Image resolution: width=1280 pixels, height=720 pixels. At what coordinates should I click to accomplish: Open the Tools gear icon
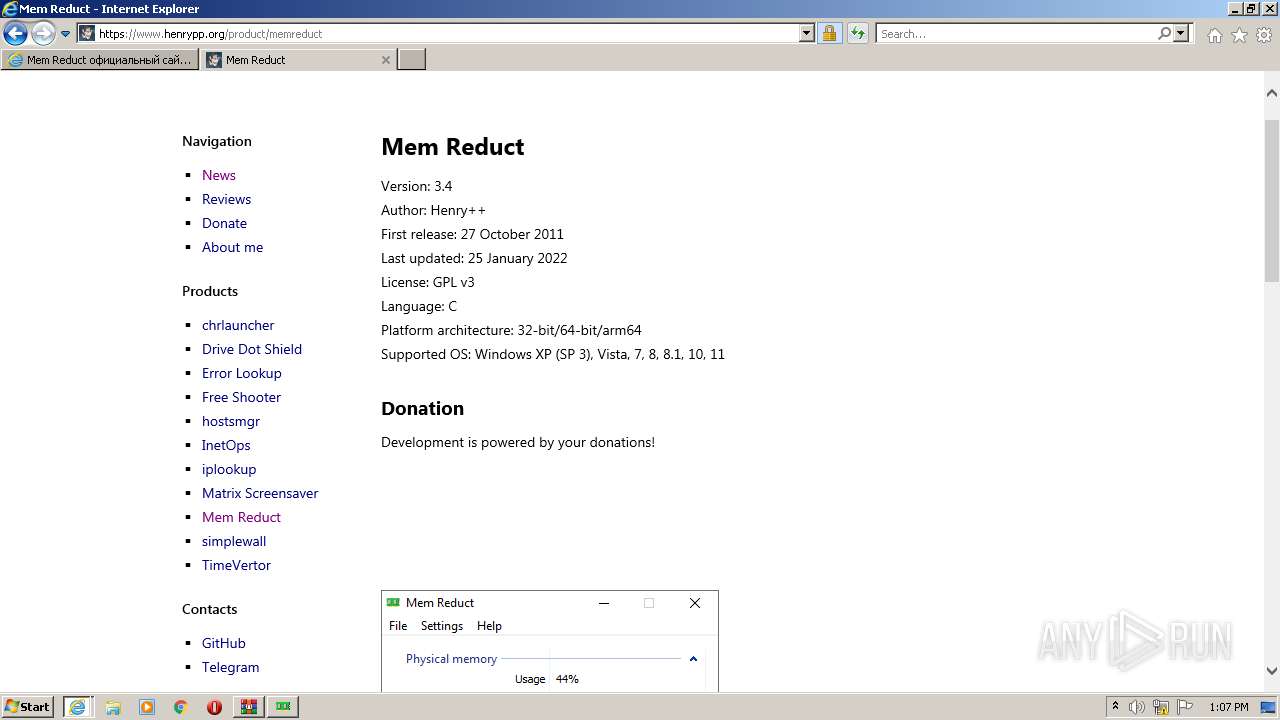click(1264, 35)
